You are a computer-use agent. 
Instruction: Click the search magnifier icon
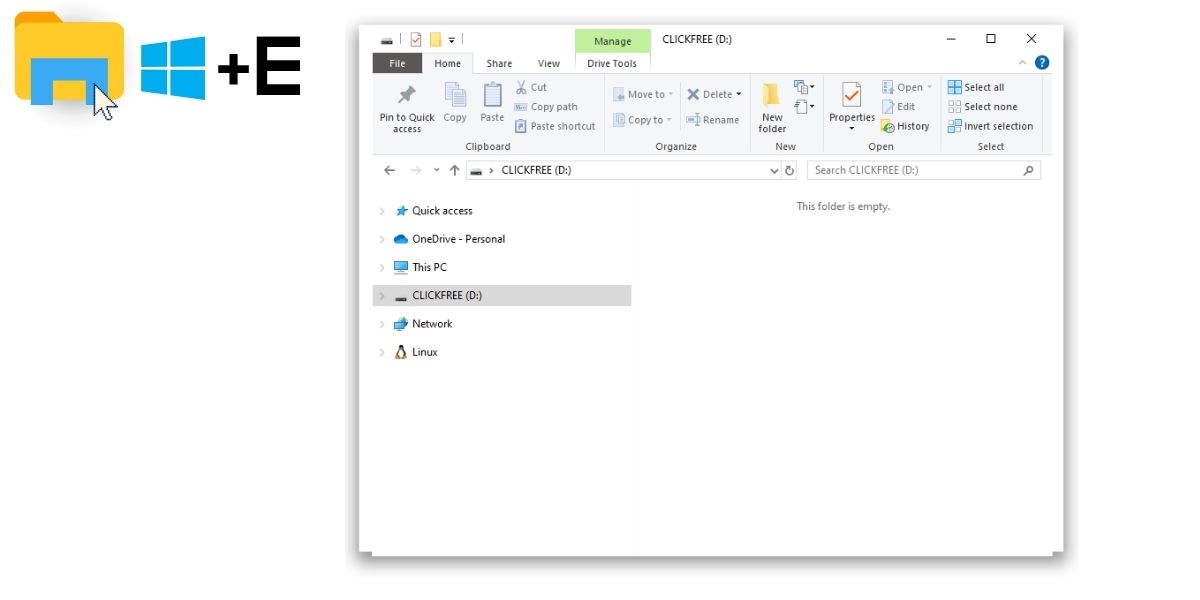pyautogui.click(x=1028, y=170)
